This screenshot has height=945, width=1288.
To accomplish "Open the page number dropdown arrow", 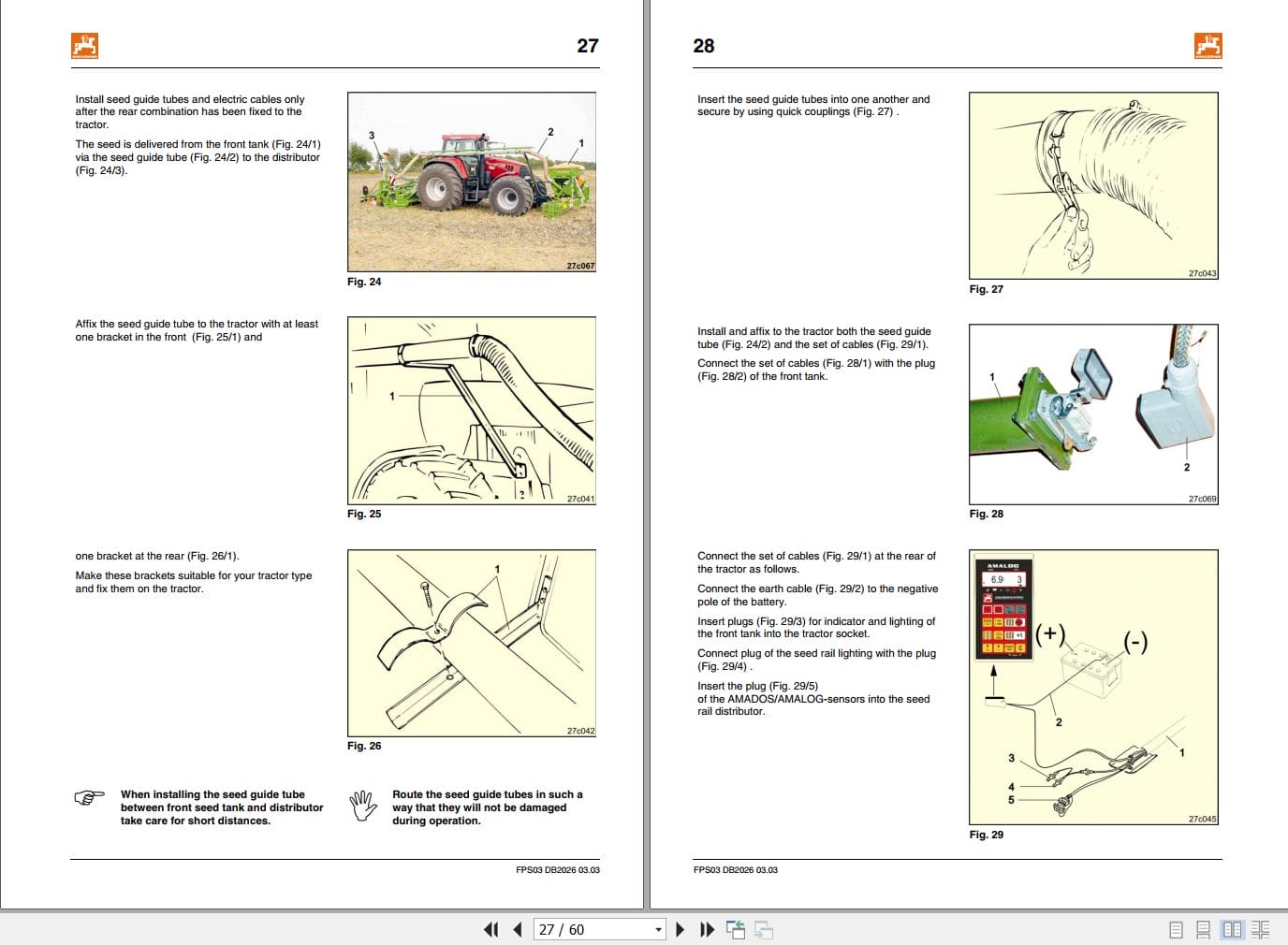I will click(658, 929).
